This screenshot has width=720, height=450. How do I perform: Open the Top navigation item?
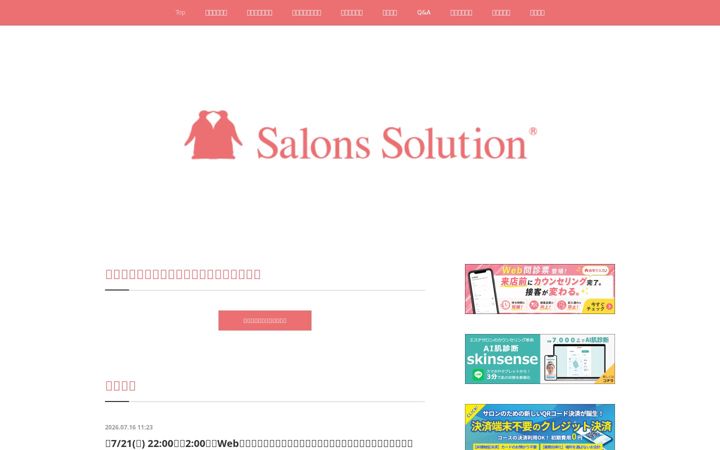tap(180, 12)
